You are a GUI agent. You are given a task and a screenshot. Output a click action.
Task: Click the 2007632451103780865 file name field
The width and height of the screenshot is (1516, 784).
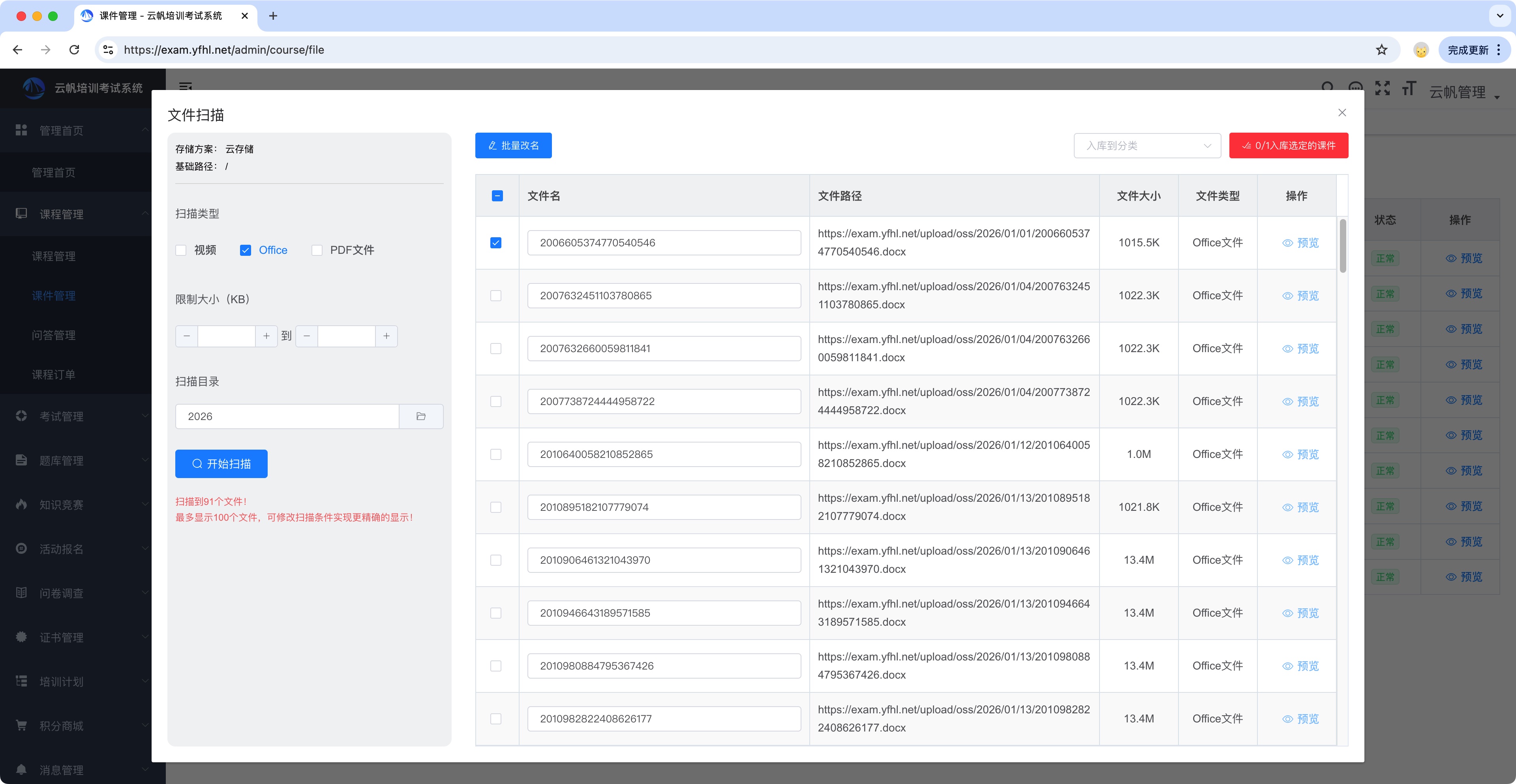pos(664,295)
